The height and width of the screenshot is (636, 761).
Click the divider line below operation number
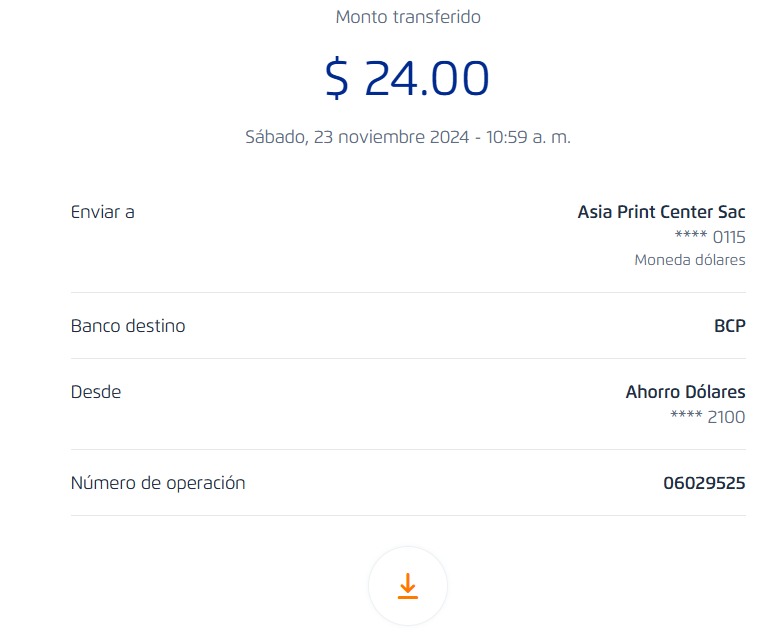tap(408, 515)
